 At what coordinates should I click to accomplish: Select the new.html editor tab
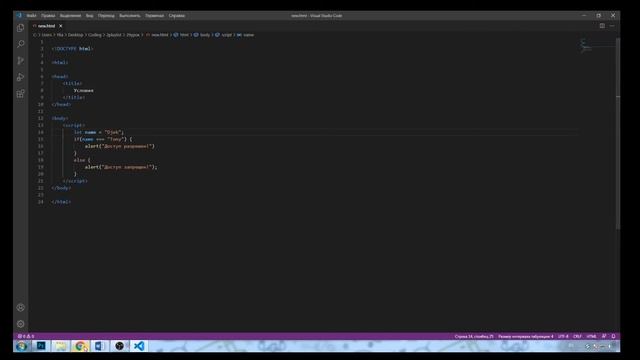[47, 26]
